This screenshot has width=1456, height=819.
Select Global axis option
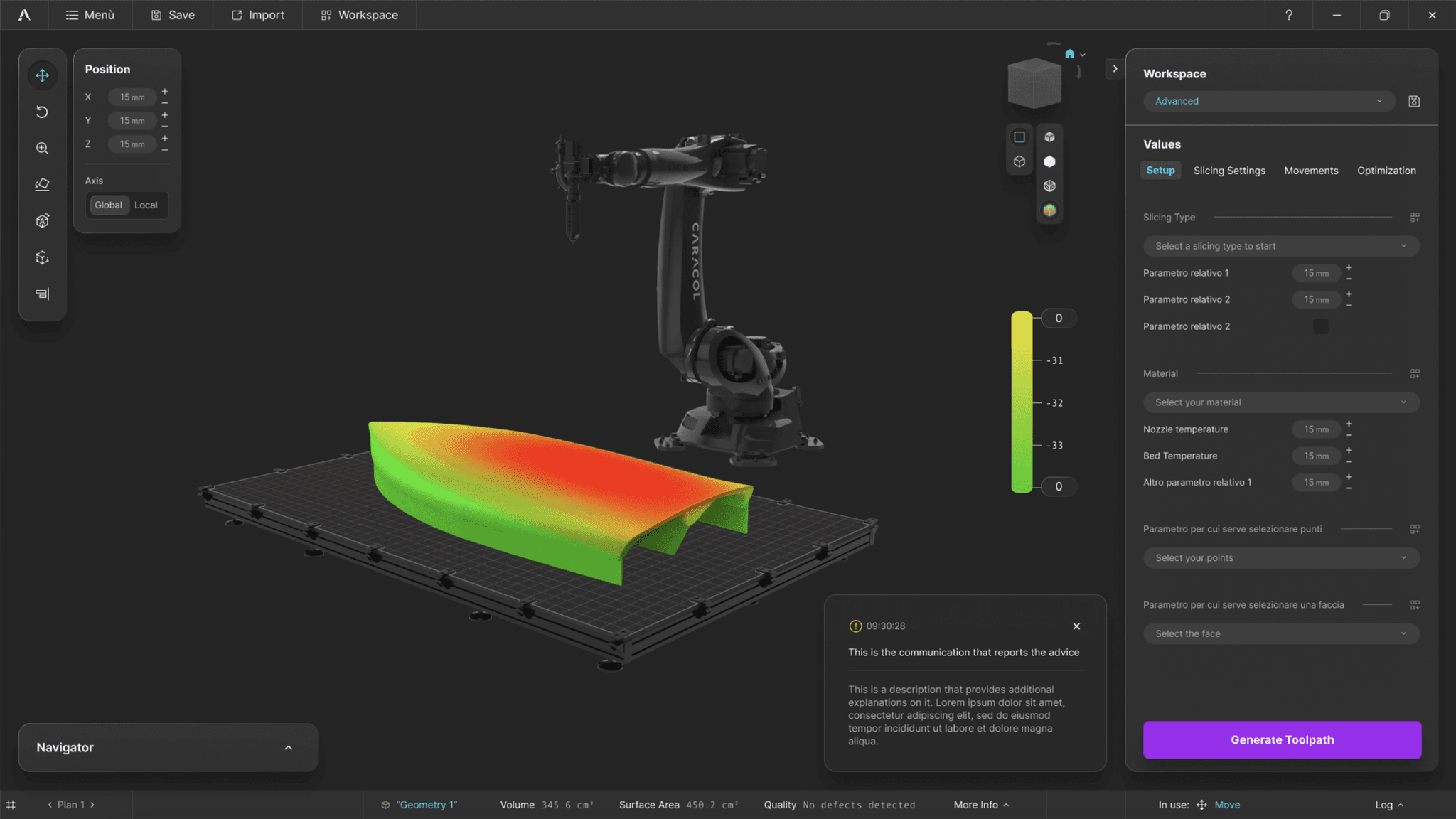pos(108,205)
